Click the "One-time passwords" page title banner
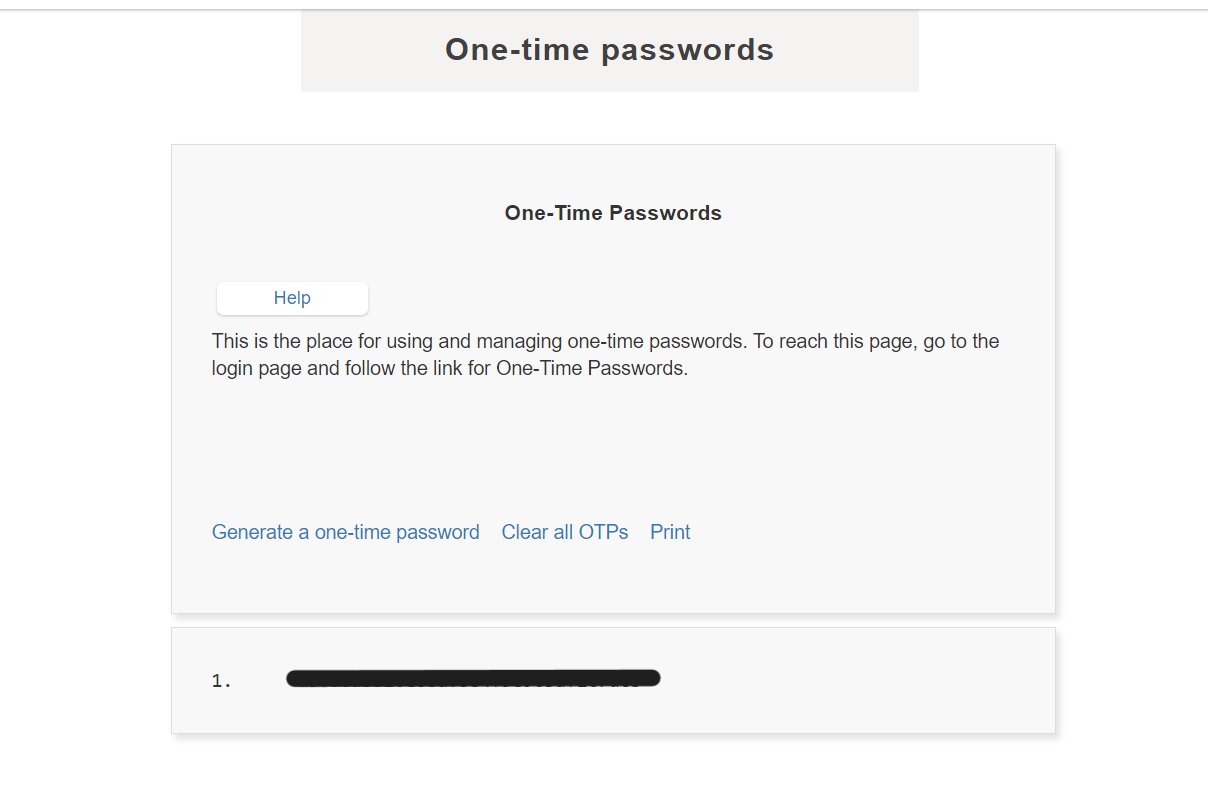Viewport: 1208px width, 798px height. pos(609,49)
